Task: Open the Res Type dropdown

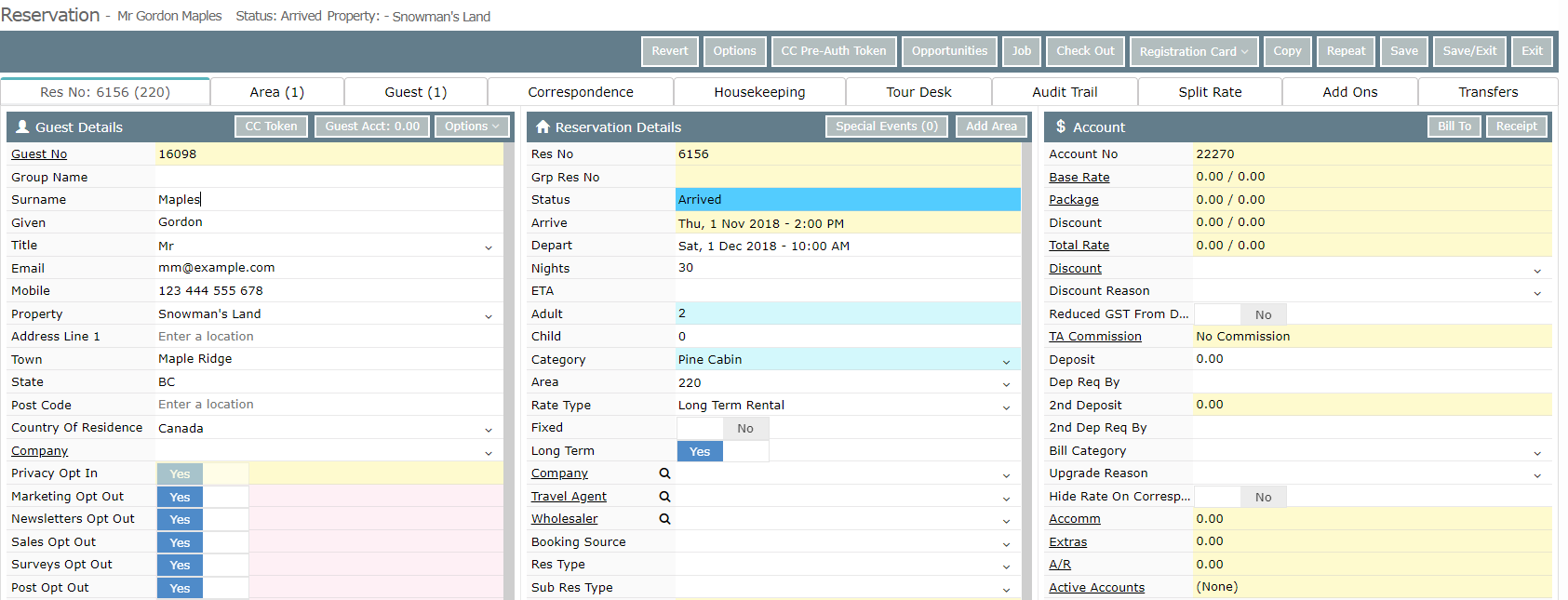Action: [1006, 566]
